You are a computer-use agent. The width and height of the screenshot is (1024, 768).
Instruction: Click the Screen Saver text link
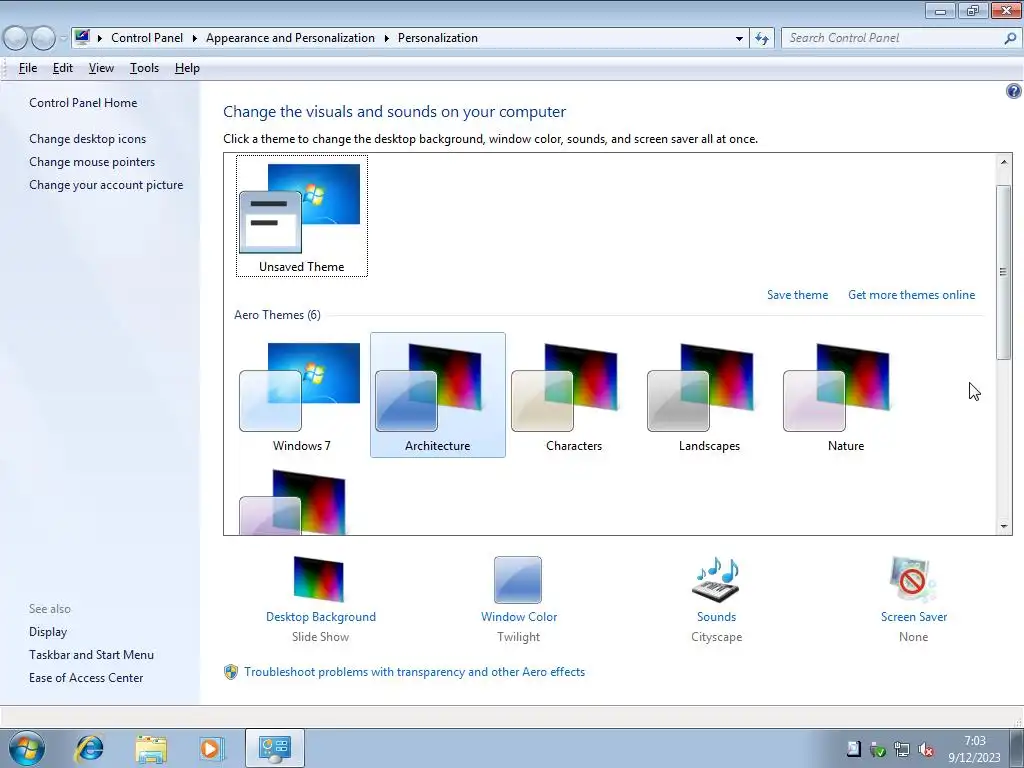click(x=914, y=617)
